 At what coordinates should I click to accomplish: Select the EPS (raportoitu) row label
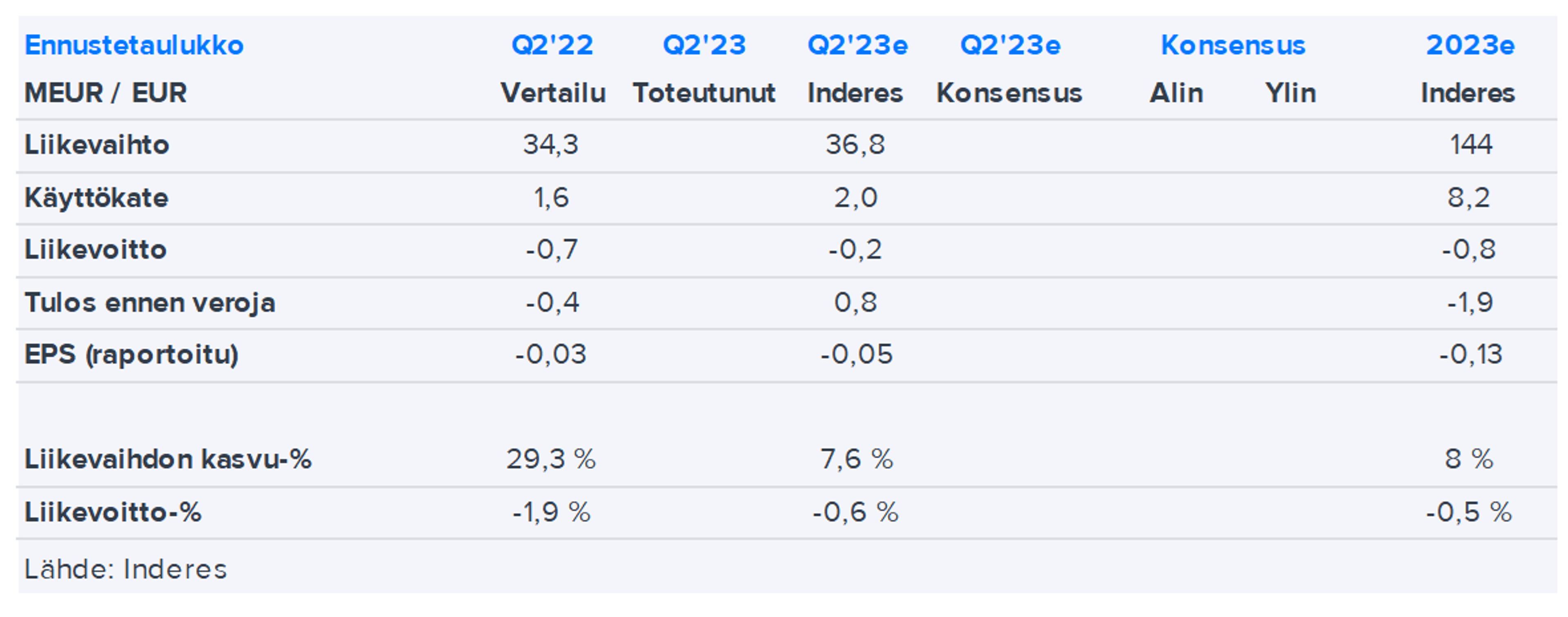coord(131,354)
